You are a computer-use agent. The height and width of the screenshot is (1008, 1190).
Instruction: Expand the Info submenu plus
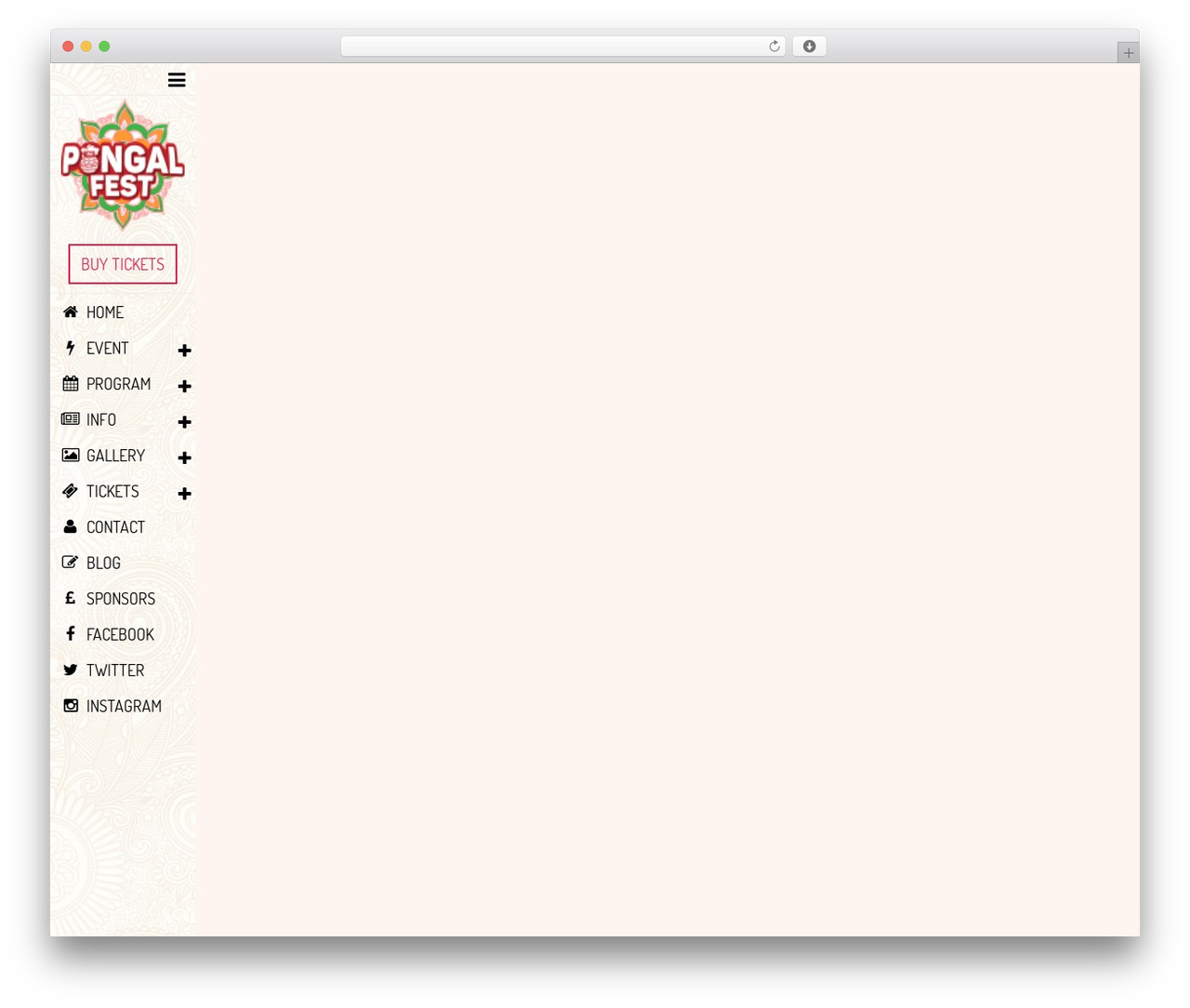[x=184, y=422]
